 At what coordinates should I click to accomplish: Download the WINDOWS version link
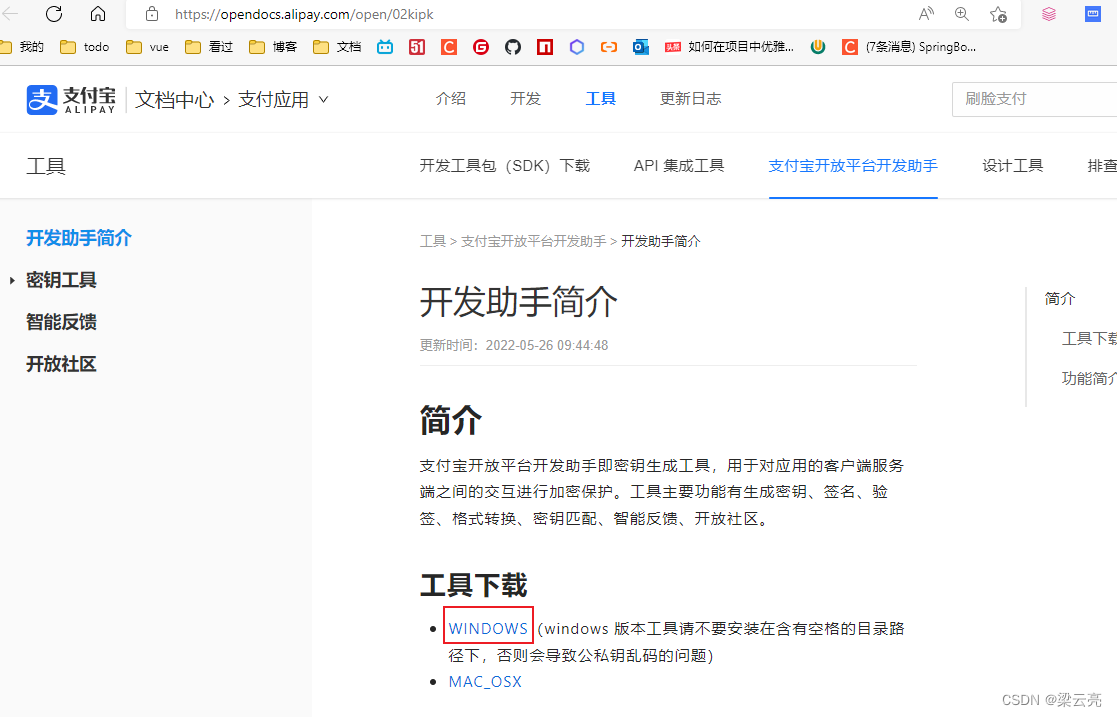tap(488, 629)
